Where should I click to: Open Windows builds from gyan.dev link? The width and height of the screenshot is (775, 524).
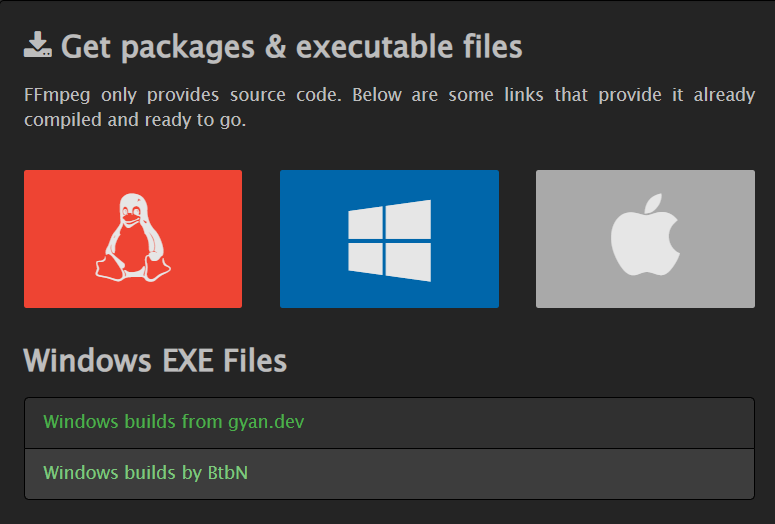pyautogui.click(x=173, y=422)
